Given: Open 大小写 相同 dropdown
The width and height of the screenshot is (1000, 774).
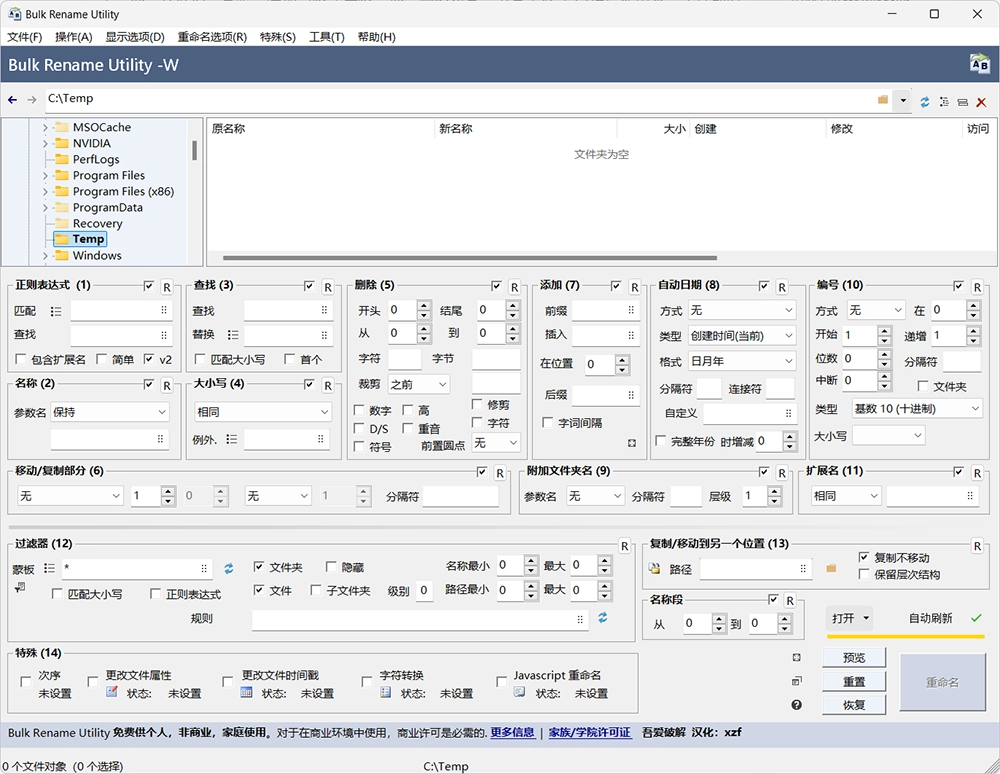Looking at the screenshot, I should click(263, 413).
